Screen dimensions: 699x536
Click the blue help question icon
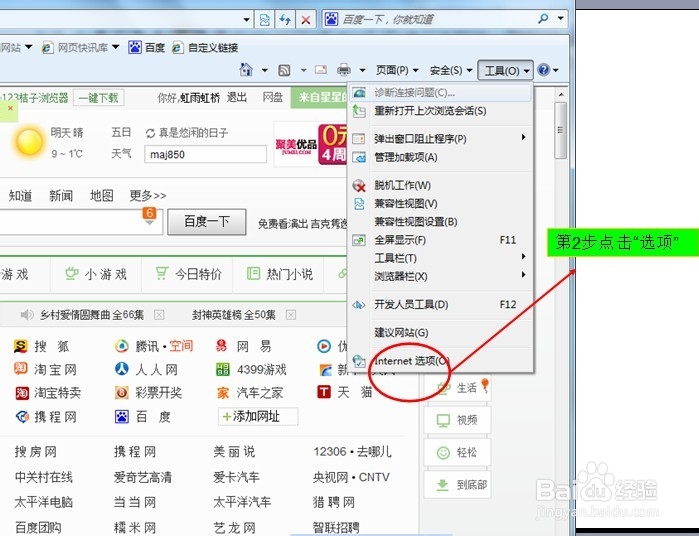(543, 70)
